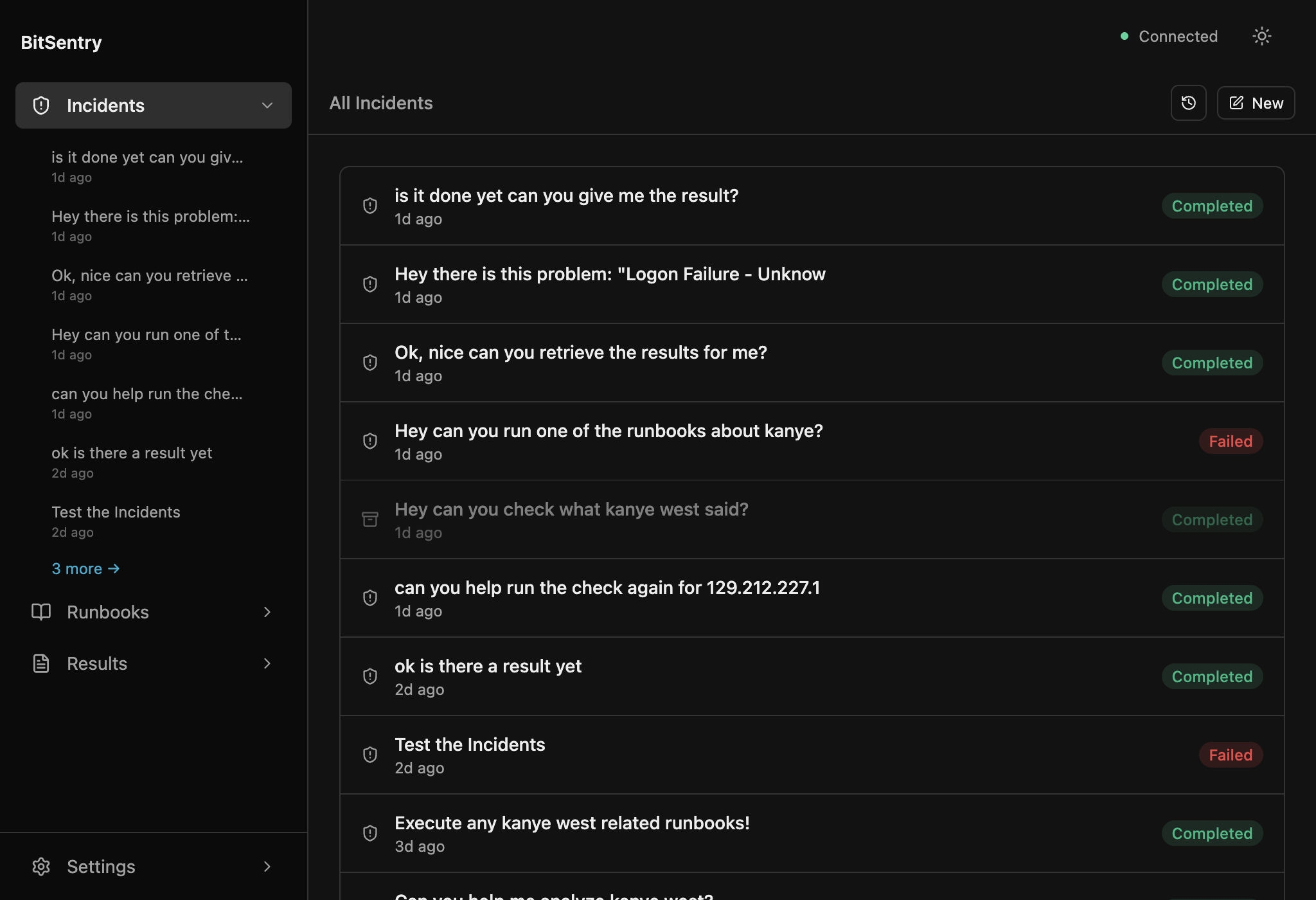Click the New button
The width and height of the screenshot is (1316, 900).
click(1256, 102)
